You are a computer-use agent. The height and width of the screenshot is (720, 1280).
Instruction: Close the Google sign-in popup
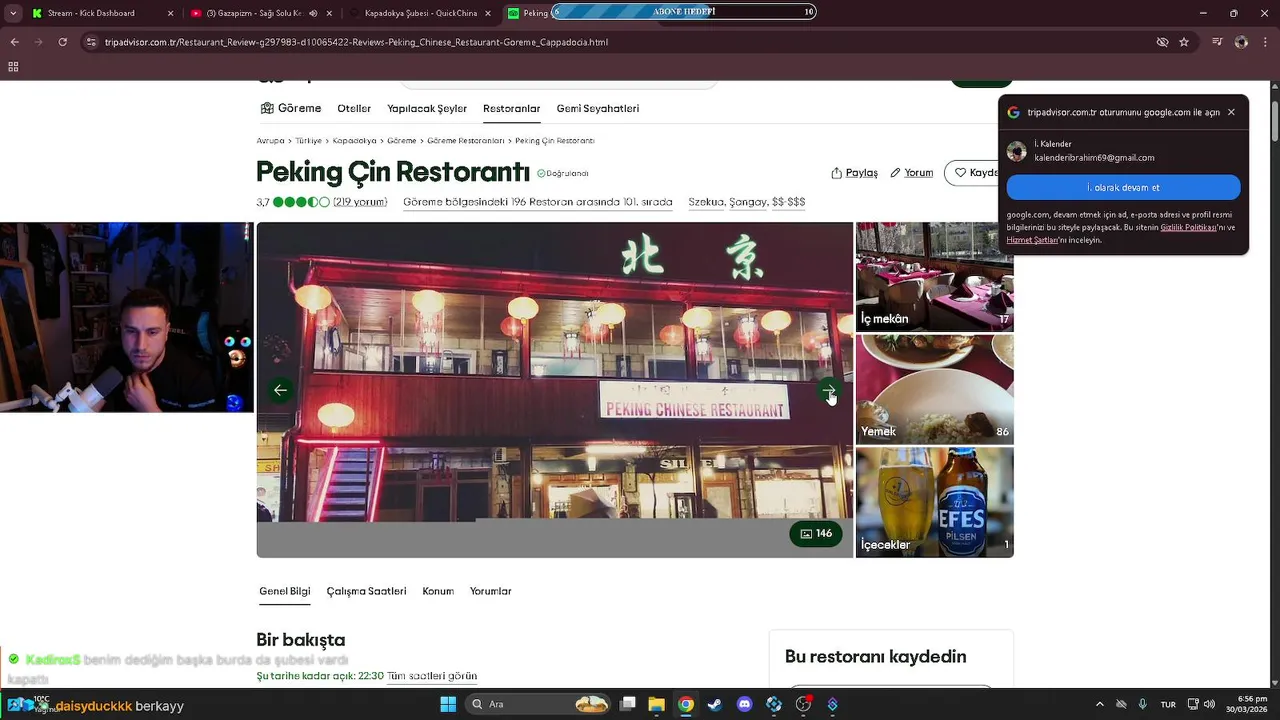[1231, 112]
